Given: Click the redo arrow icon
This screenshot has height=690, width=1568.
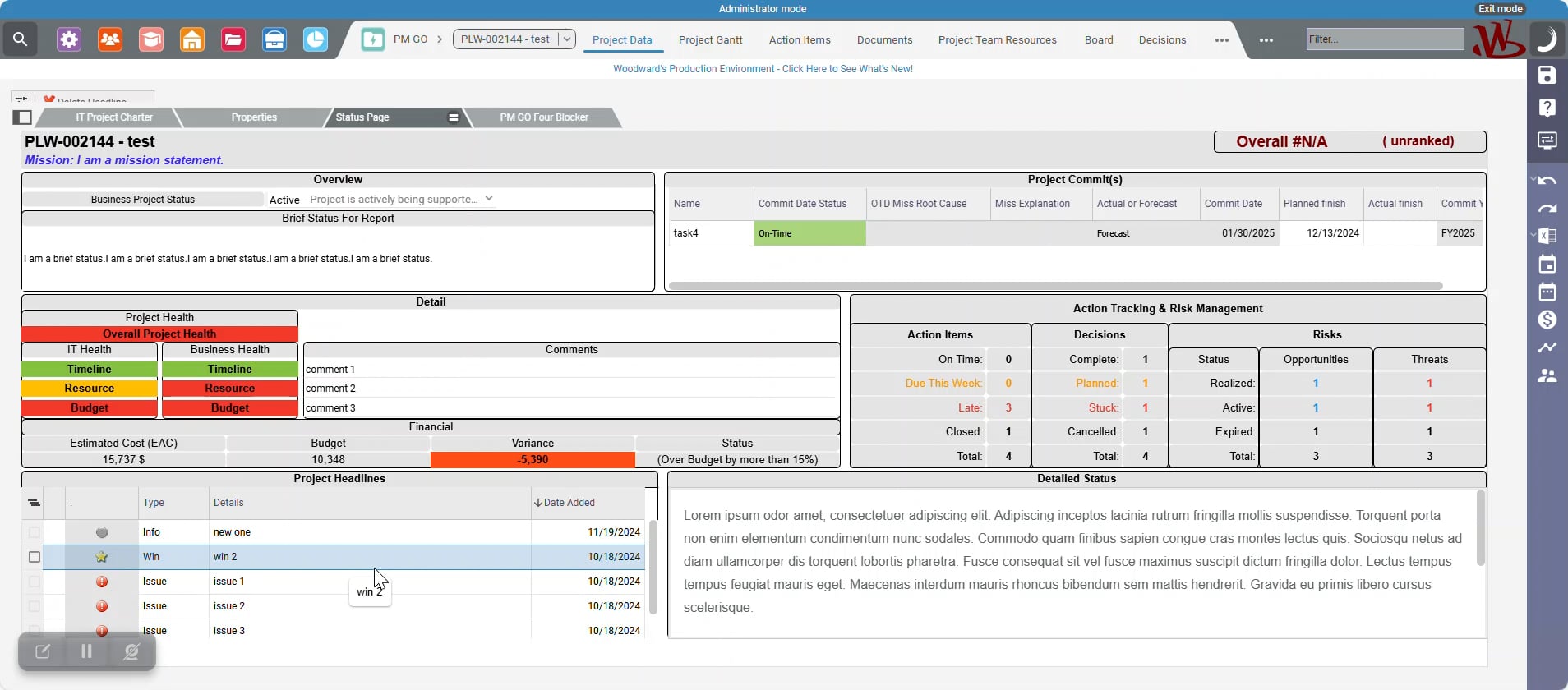Looking at the screenshot, I should pyautogui.click(x=1547, y=209).
